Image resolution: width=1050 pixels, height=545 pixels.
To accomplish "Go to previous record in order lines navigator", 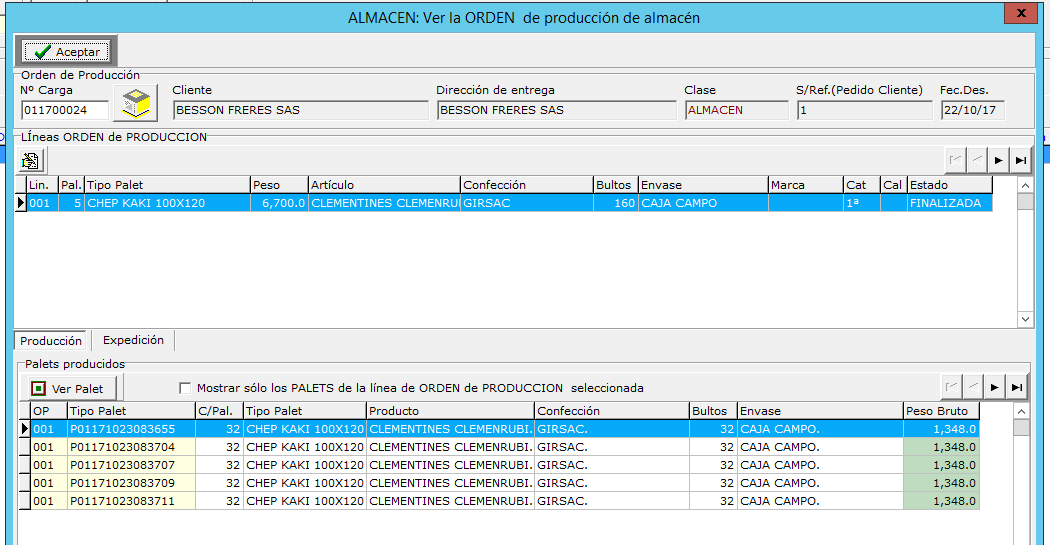I will pos(976,160).
